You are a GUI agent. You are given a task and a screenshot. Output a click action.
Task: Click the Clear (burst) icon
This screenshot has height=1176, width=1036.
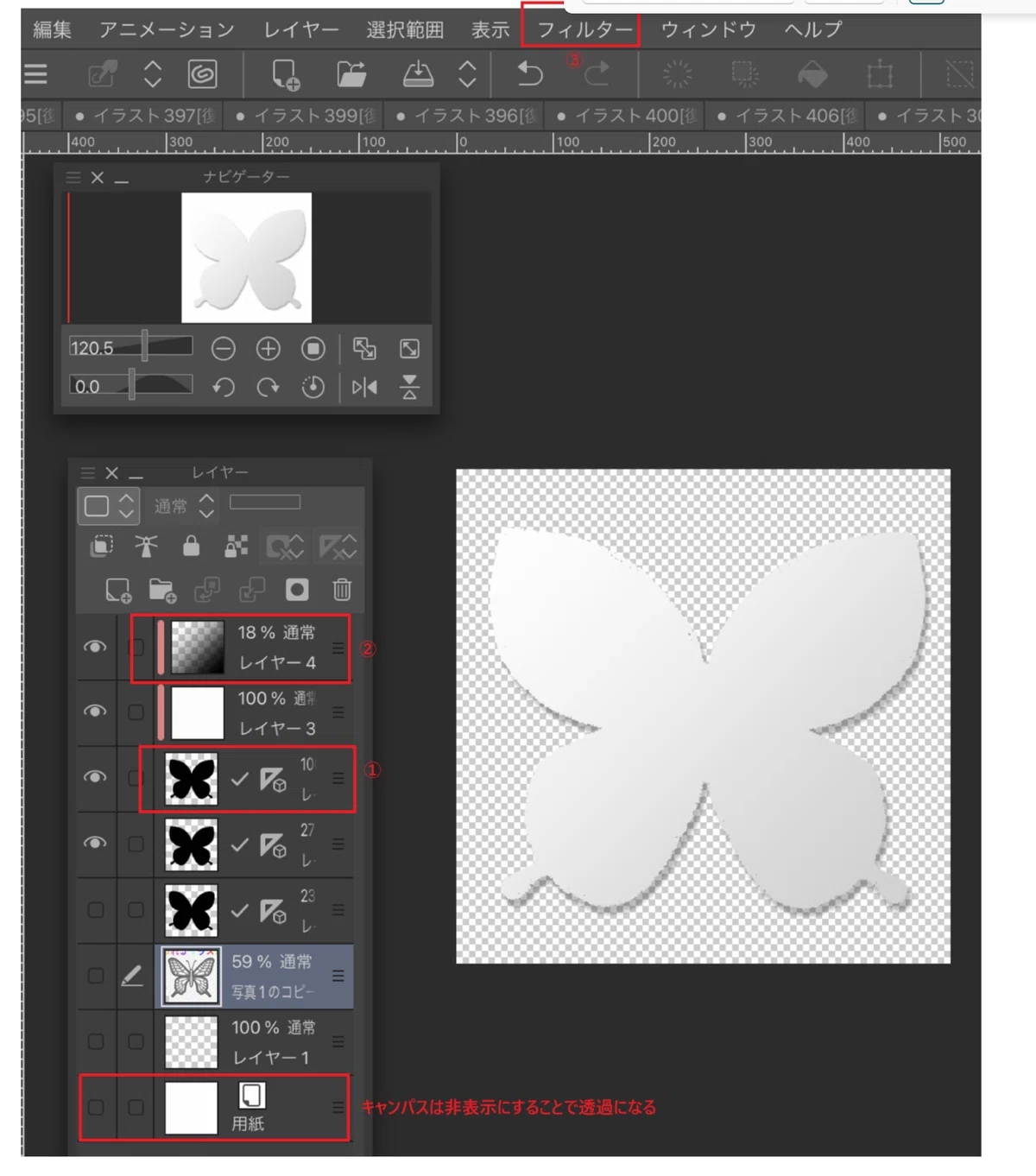(678, 74)
